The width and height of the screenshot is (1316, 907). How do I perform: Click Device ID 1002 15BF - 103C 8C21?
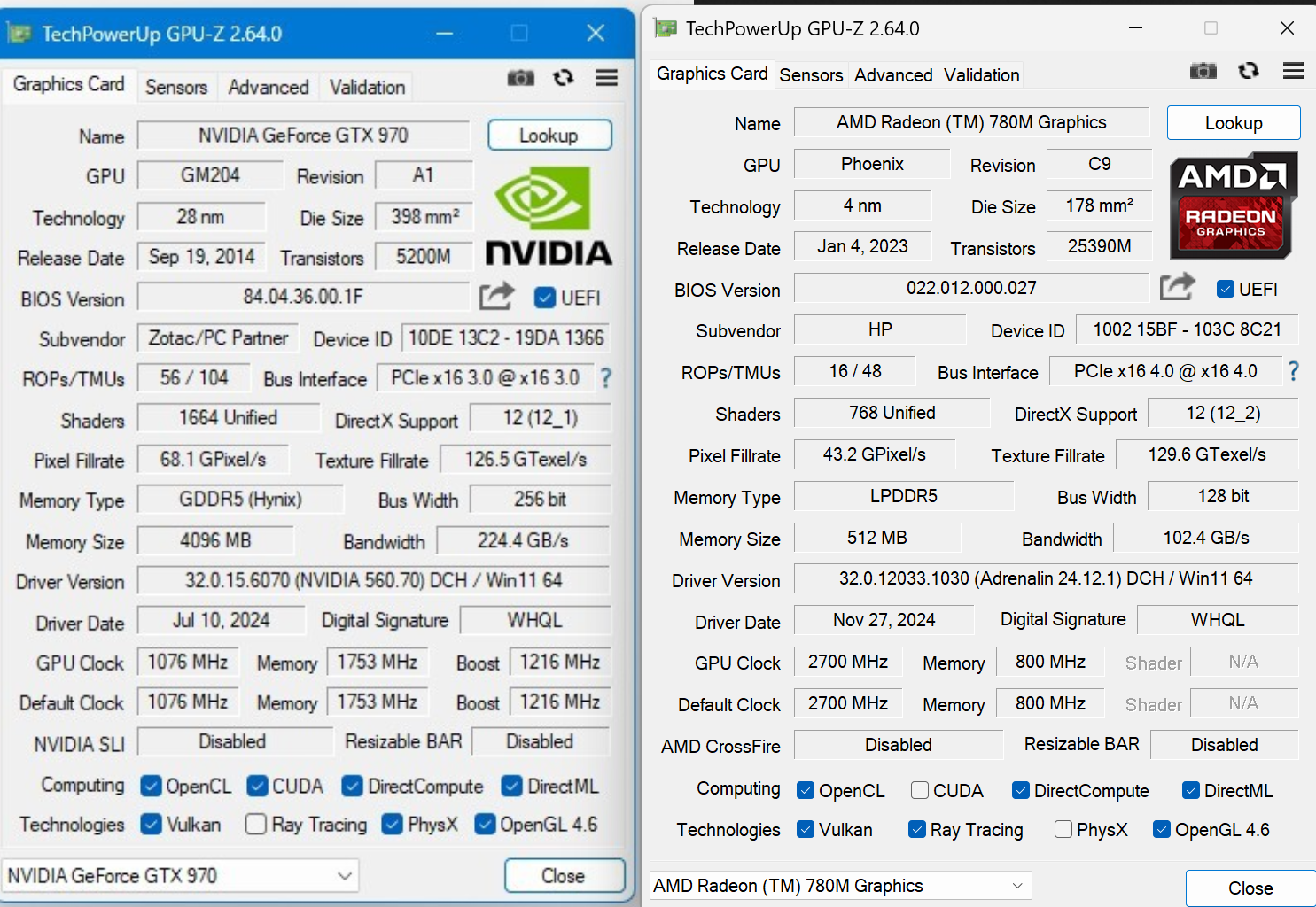coord(1187,329)
